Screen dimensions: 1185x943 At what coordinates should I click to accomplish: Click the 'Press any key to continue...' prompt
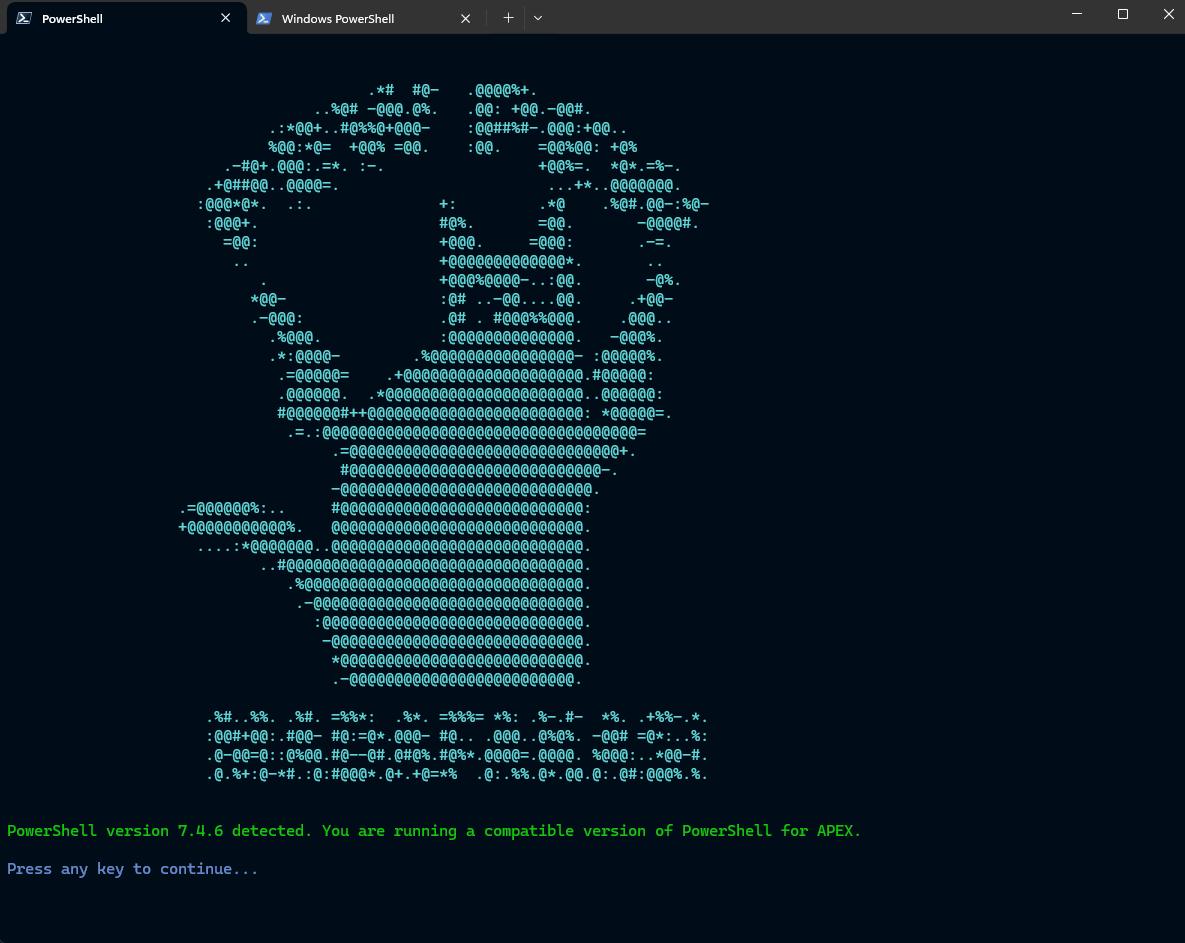pyautogui.click(x=132, y=869)
